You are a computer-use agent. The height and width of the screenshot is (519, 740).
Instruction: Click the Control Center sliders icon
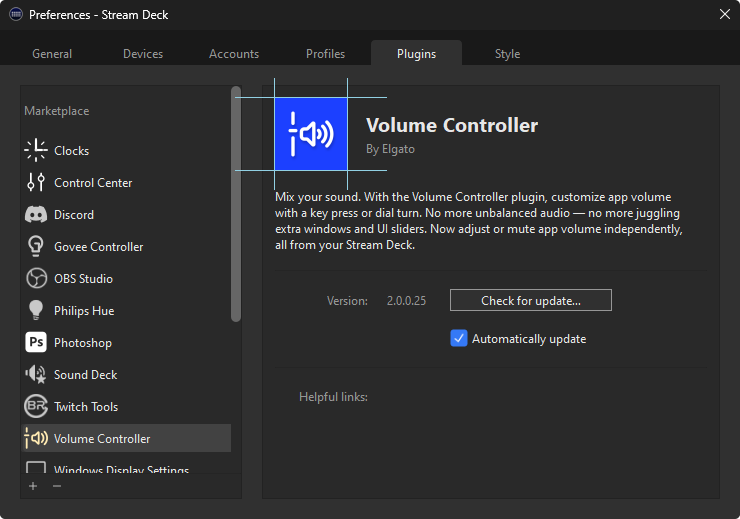pos(36,182)
